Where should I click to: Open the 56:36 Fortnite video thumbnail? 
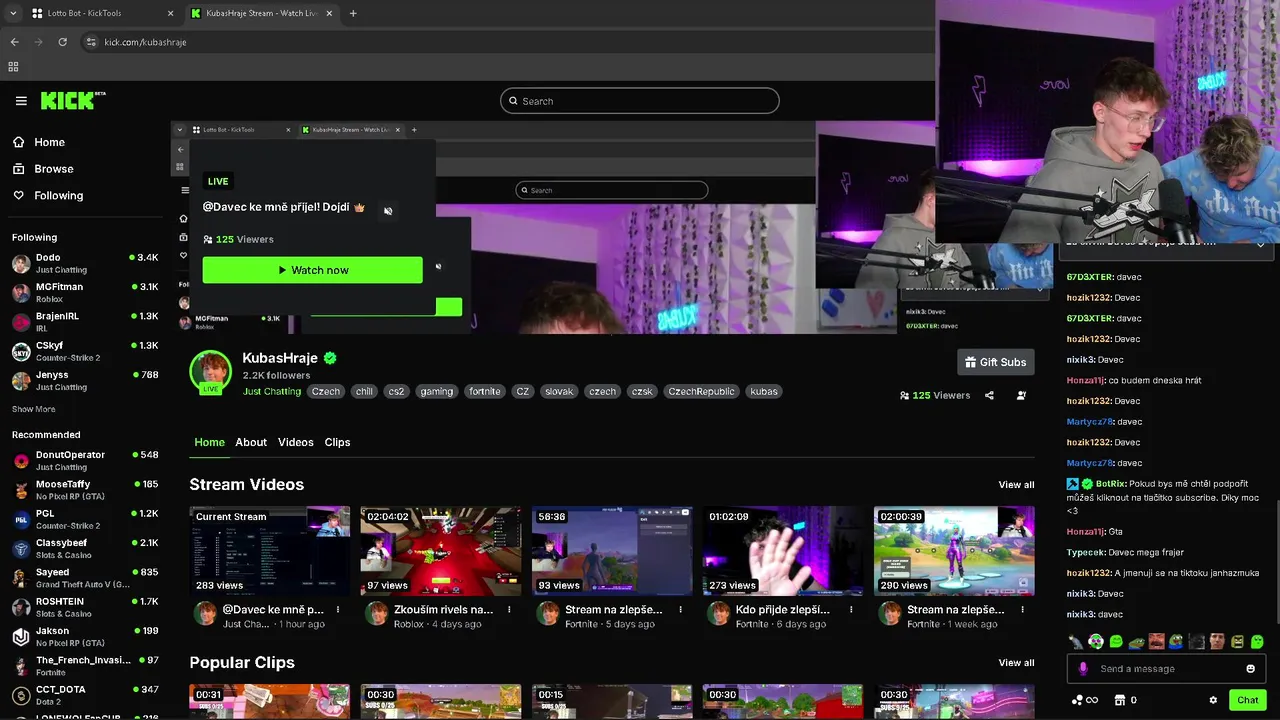612,551
